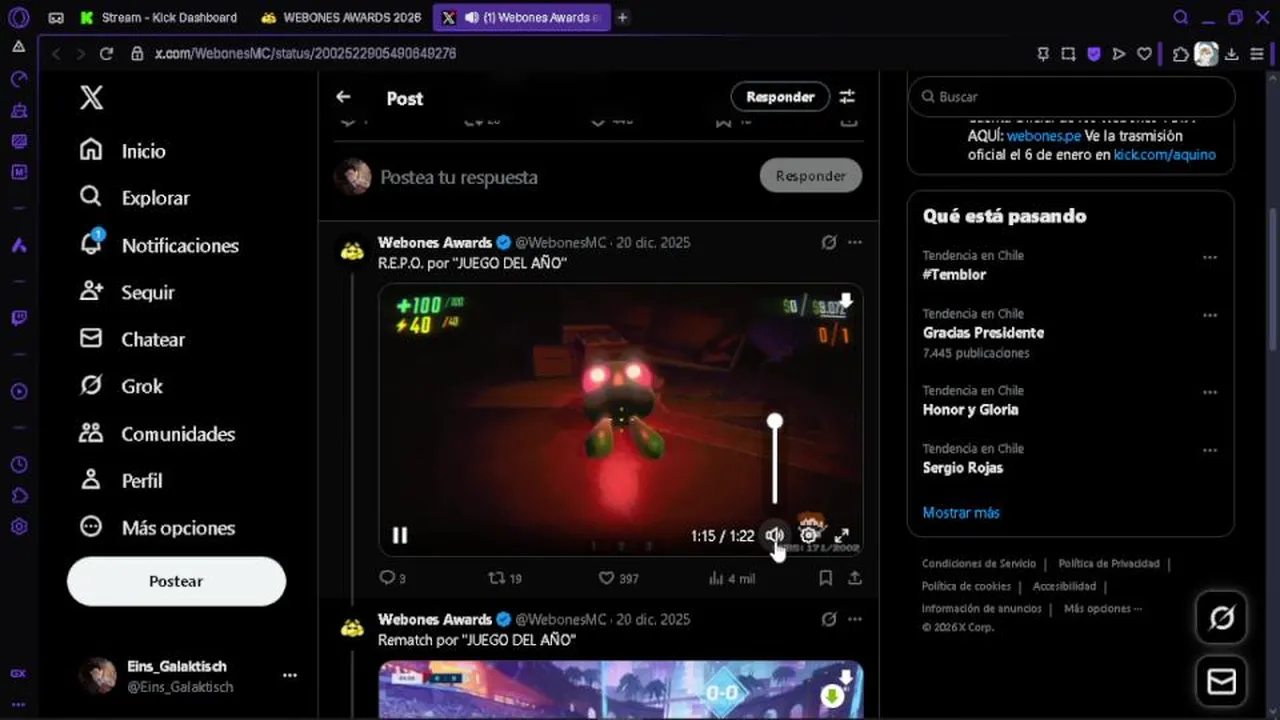This screenshot has width=1280, height=720.
Task: Go to the Perfil page
Action: click(x=121, y=481)
